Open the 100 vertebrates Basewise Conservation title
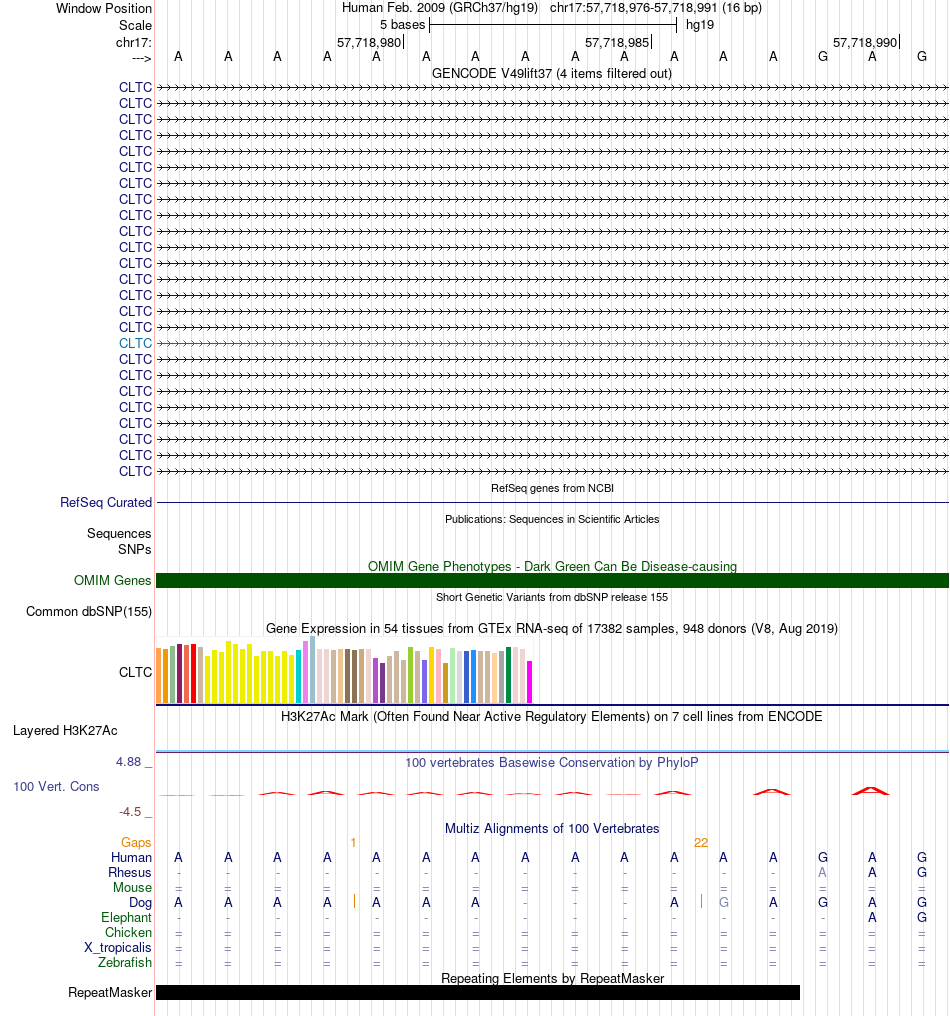Screen dimensions: 950x1016 click(551, 763)
